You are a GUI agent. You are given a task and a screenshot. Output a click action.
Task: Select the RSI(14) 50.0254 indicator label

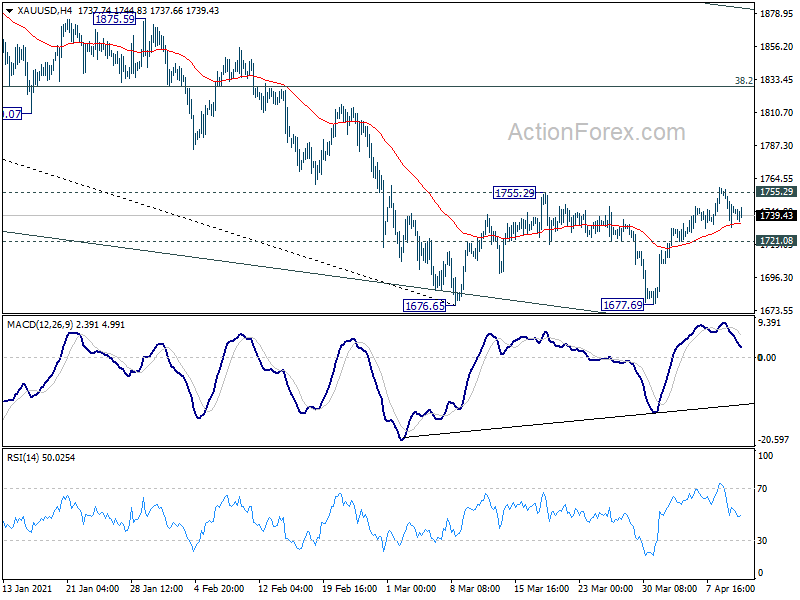(41, 458)
